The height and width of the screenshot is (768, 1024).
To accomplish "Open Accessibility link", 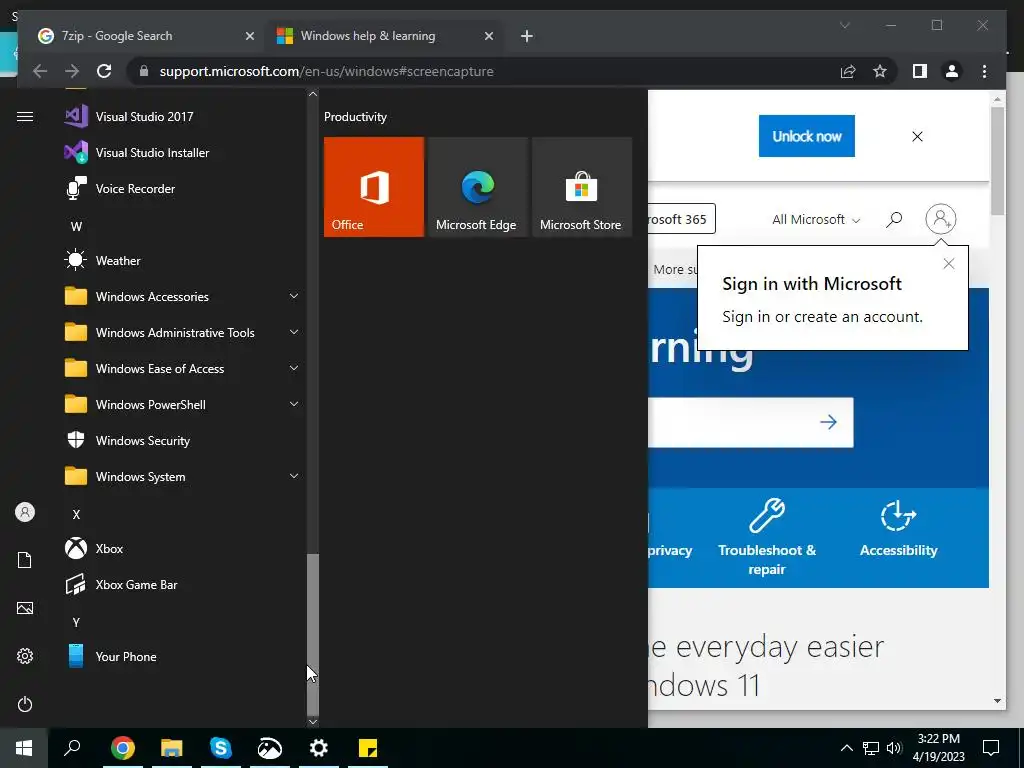I will pos(899,529).
